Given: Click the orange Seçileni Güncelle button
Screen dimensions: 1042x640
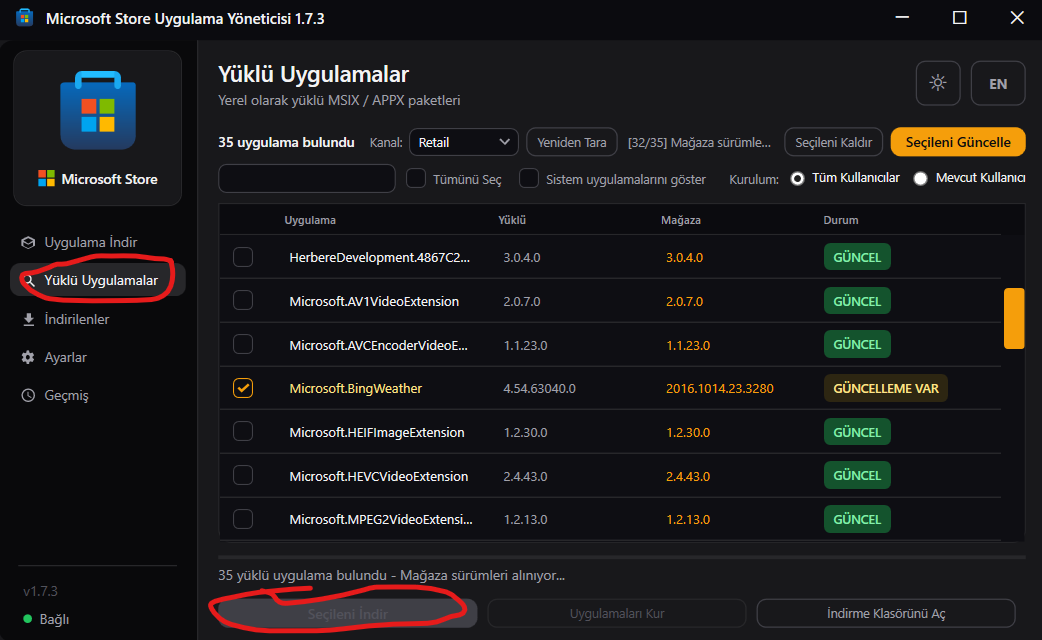Looking at the screenshot, I should point(958,142).
